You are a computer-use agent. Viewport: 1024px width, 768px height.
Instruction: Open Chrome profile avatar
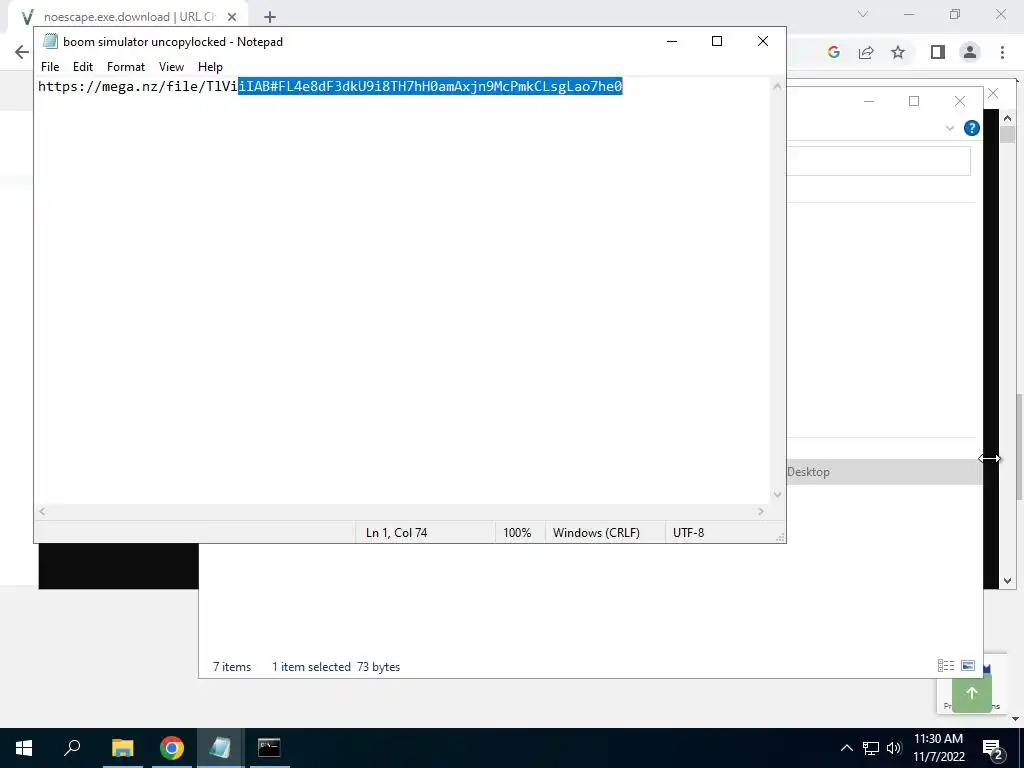point(970,52)
